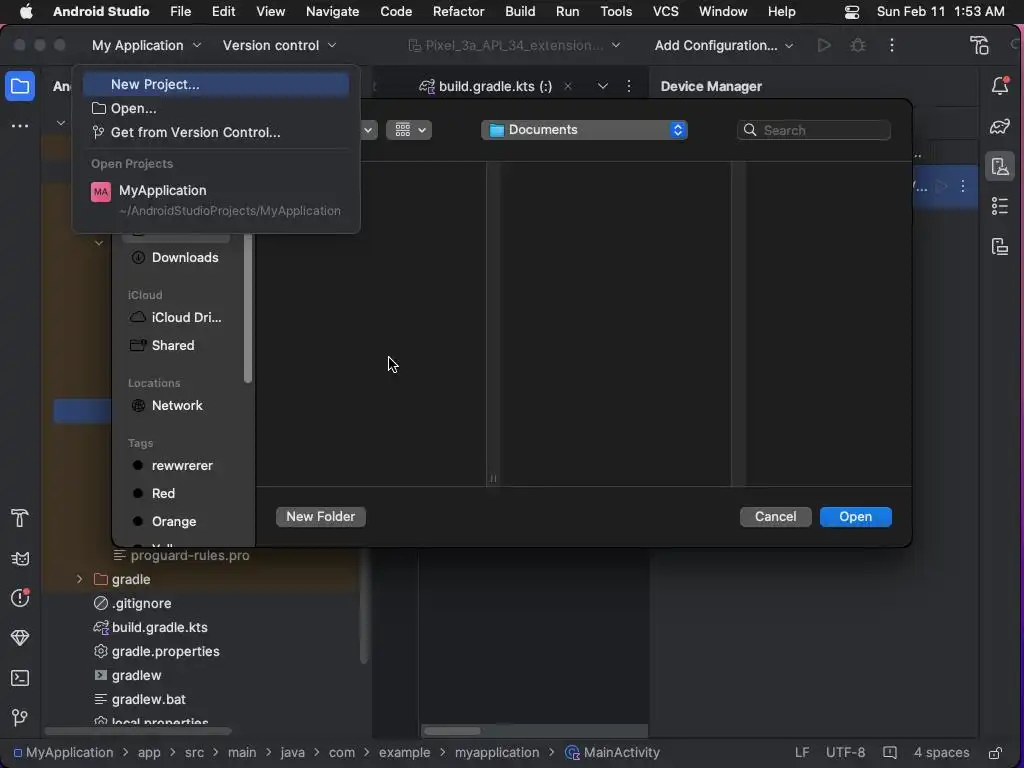Expand the gradle folder in project tree

point(80,579)
